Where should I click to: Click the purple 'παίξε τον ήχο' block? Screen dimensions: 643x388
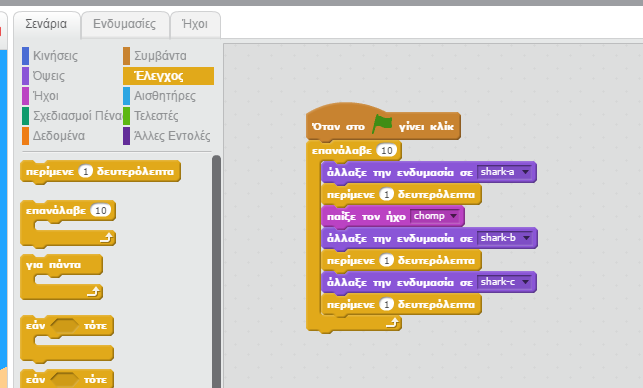click(x=393, y=216)
